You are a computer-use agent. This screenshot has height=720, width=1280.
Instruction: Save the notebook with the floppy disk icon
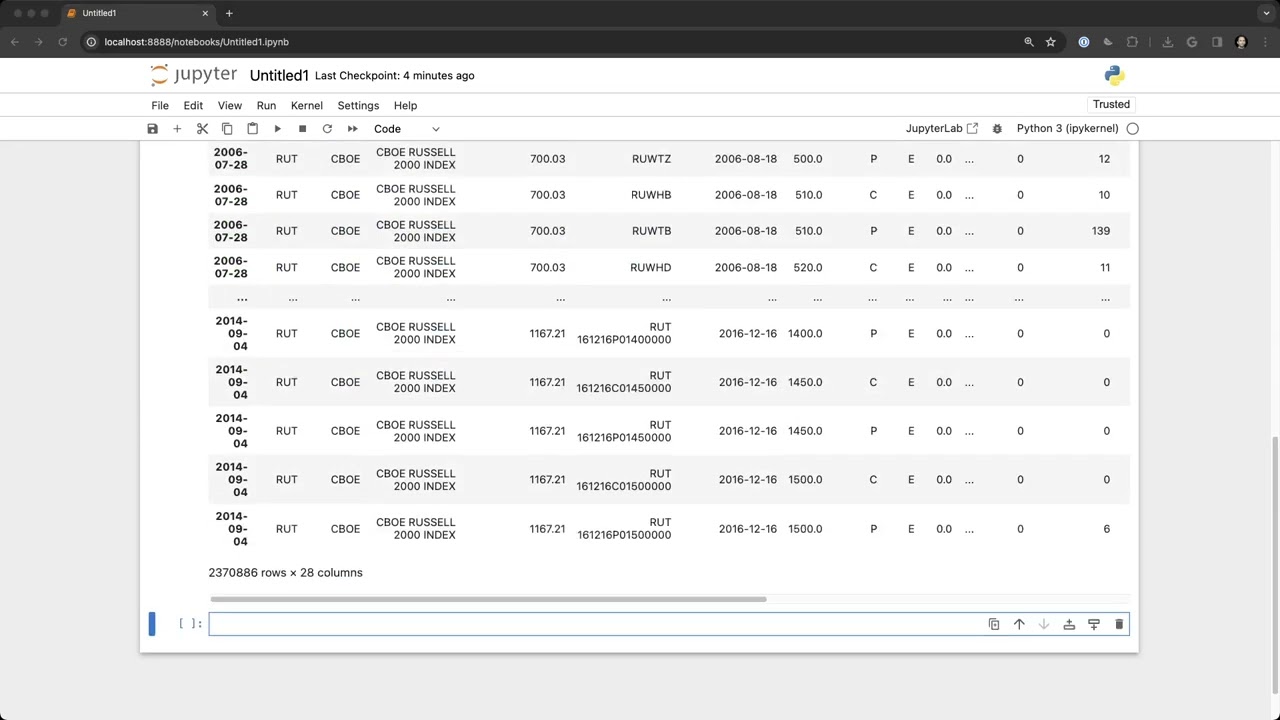point(152,129)
